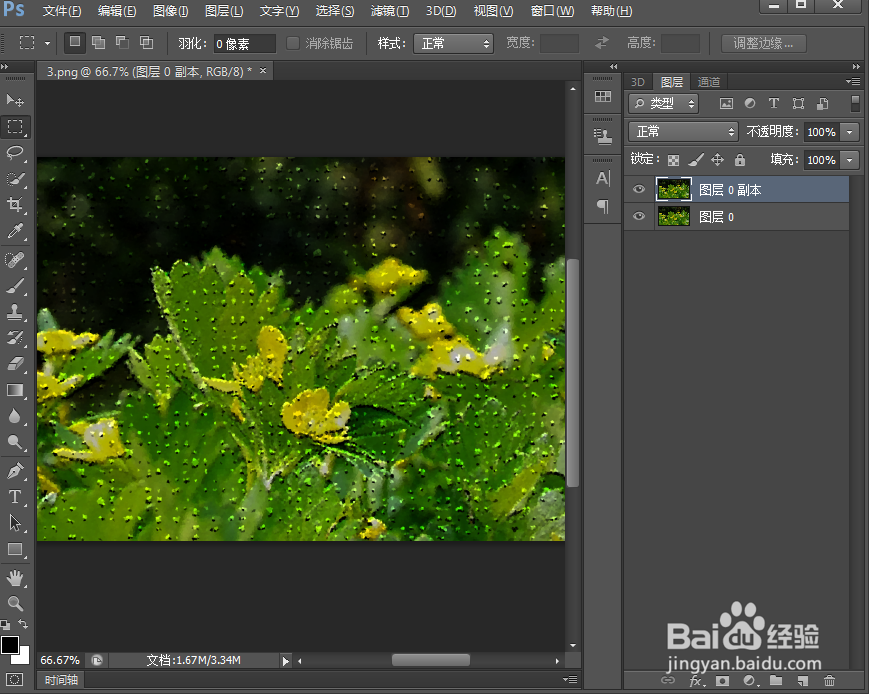Open the 文件(F) menu
Image resolution: width=869 pixels, height=694 pixels.
(x=62, y=11)
